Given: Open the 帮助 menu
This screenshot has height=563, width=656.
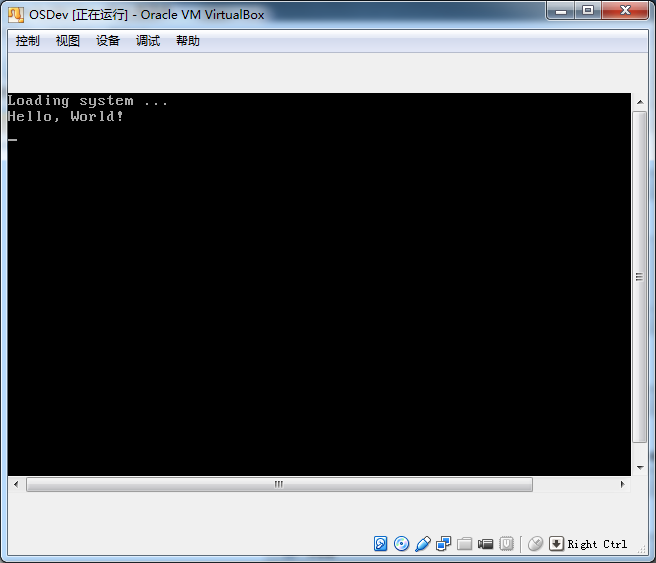Looking at the screenshot, I should (188, 41).
